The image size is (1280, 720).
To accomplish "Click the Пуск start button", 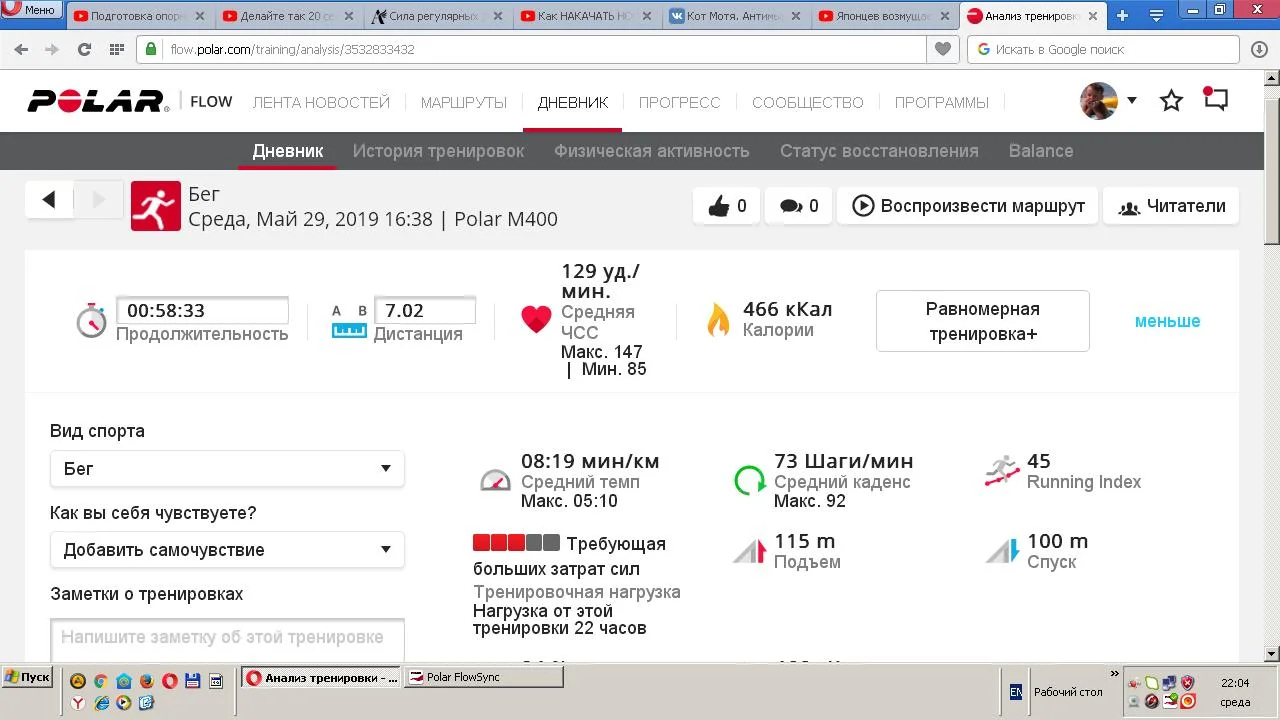I will 27,677.
